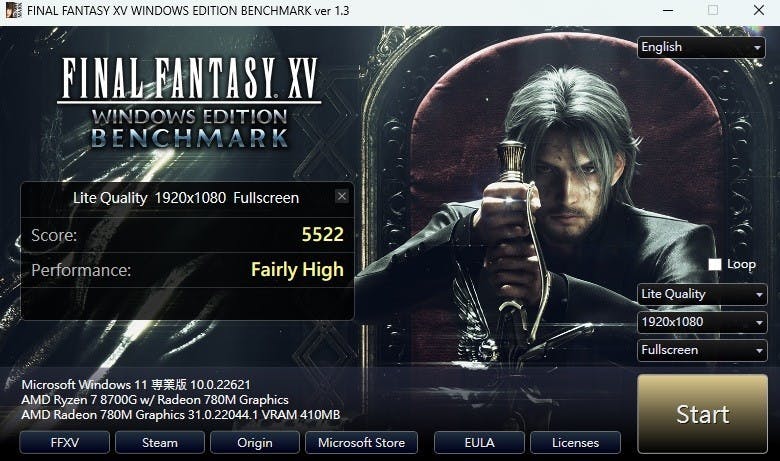Open the 1920x1080 resolution dropdown
This screenshot has height=461, width=780.
pyautogui.click(x=701, y=322)
